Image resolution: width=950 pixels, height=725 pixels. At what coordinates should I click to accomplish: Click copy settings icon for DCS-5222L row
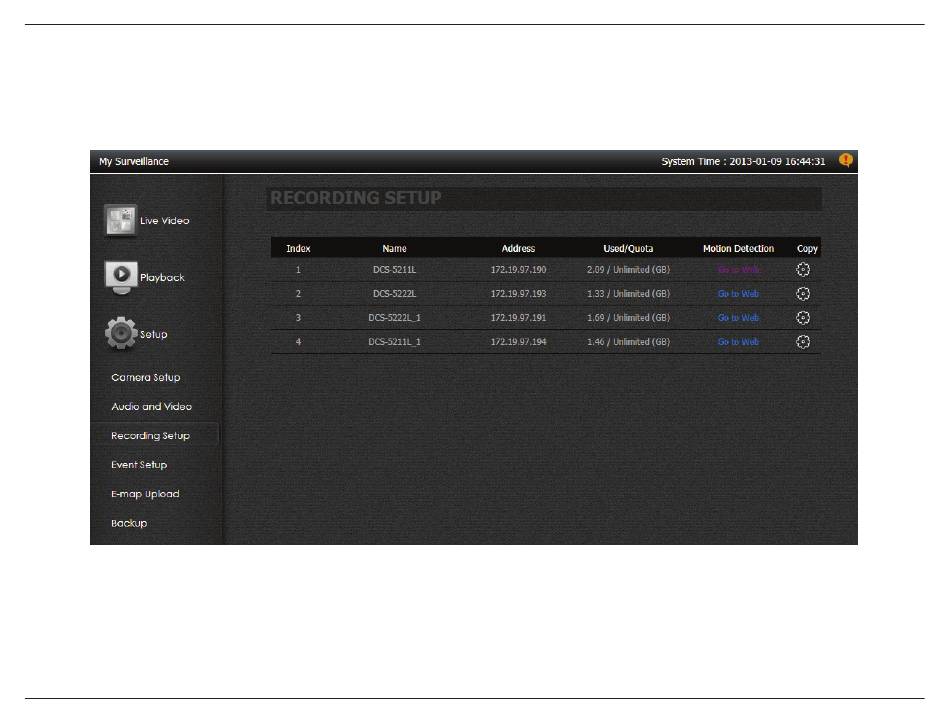point(803,294)
